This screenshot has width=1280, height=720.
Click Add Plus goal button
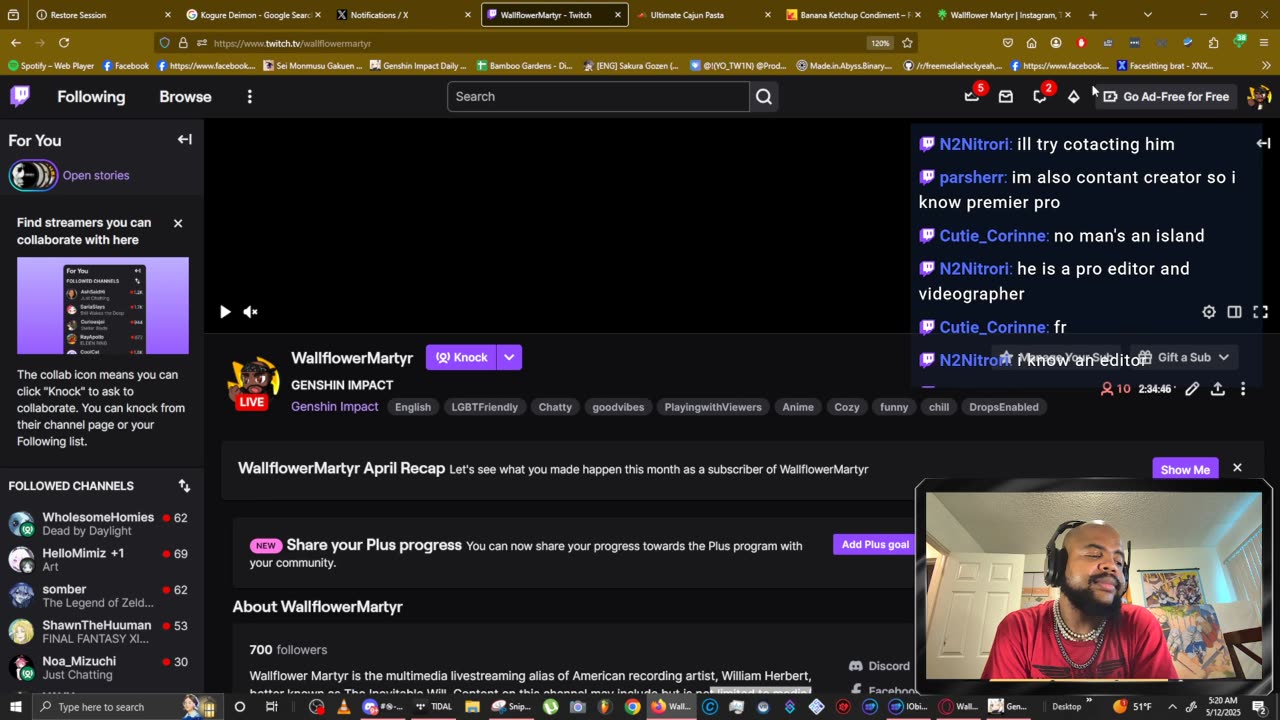point(875,545)
